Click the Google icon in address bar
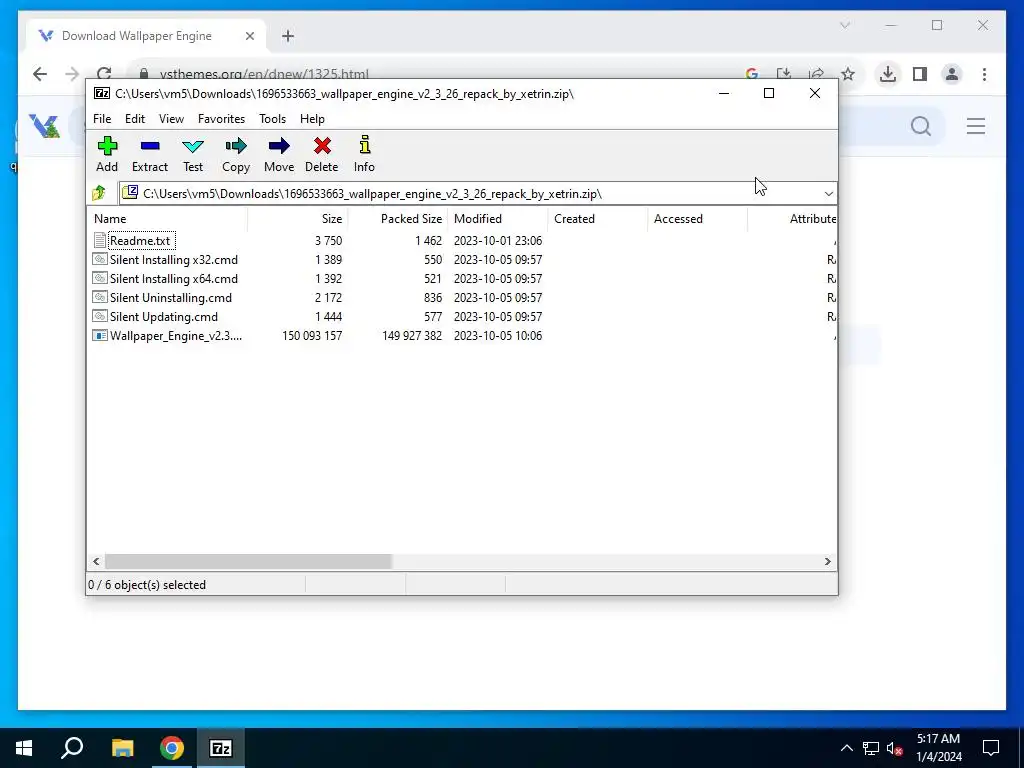 point(752,74)
